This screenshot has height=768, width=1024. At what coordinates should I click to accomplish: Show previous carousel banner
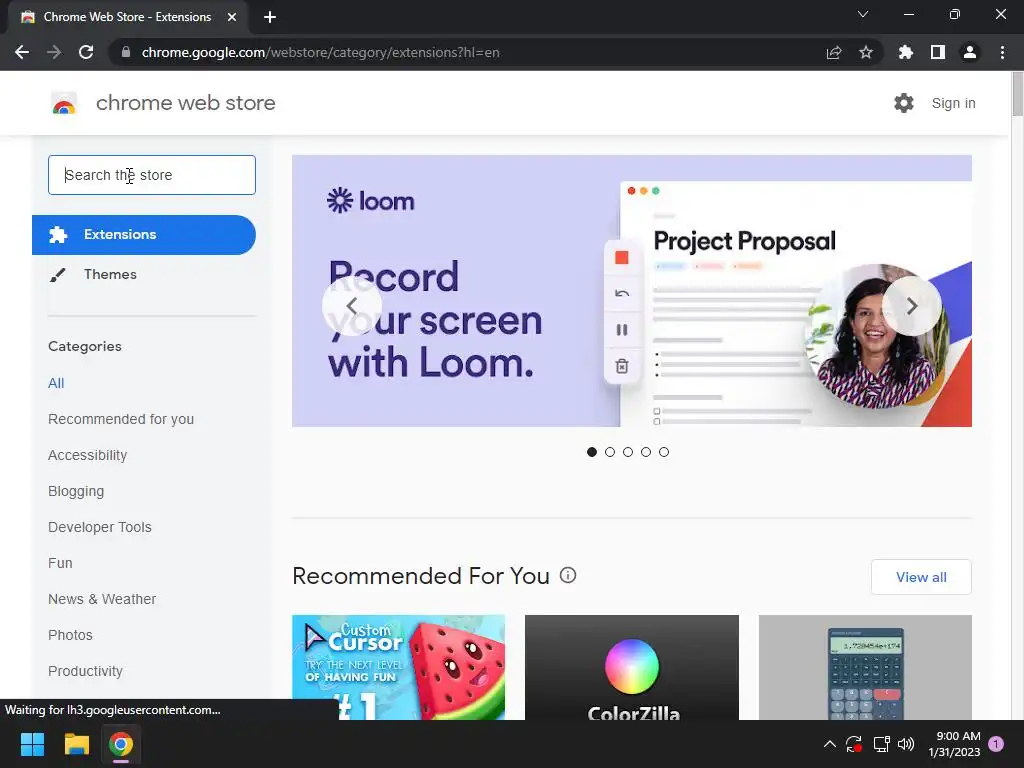[x=352, y=306]
